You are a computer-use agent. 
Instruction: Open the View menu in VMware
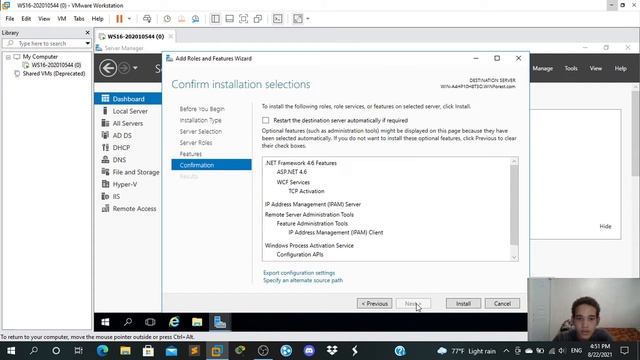point(44,19)
